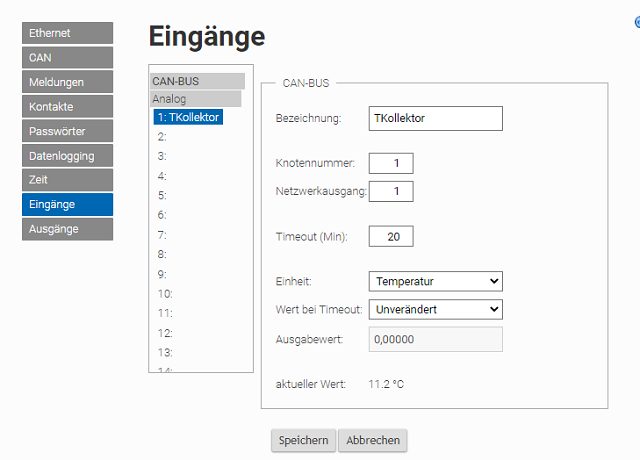Click the Knotennummer input field
640x460 pixels.
tap(391, 163)
